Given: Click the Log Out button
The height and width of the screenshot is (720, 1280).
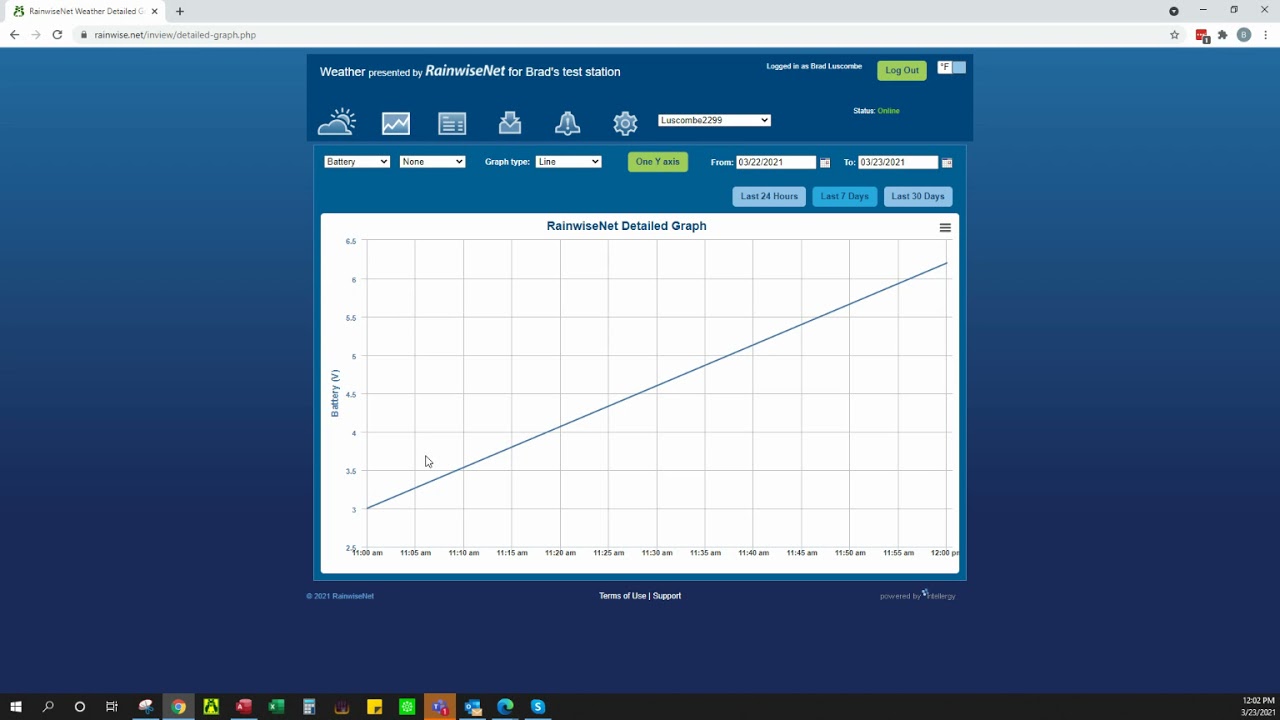Looking at the screenshot, I should (902, 70).
